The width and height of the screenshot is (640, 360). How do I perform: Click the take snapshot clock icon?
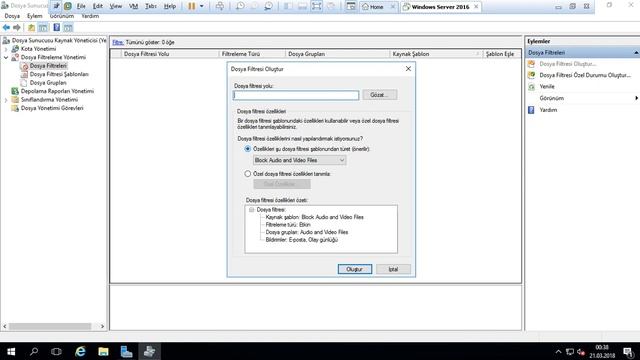point(240,6)
